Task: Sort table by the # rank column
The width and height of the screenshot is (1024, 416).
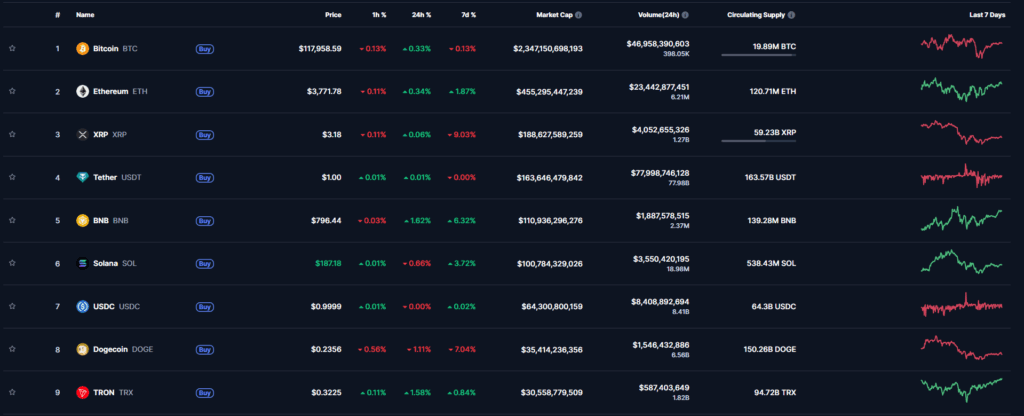Action: [57, 14]
